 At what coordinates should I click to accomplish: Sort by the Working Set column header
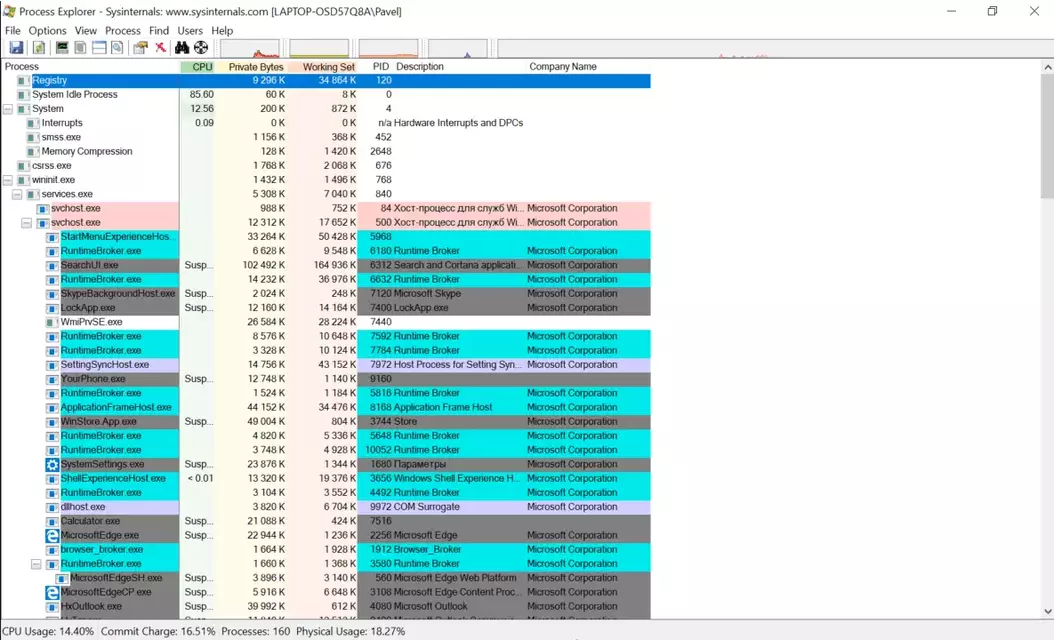323,67
